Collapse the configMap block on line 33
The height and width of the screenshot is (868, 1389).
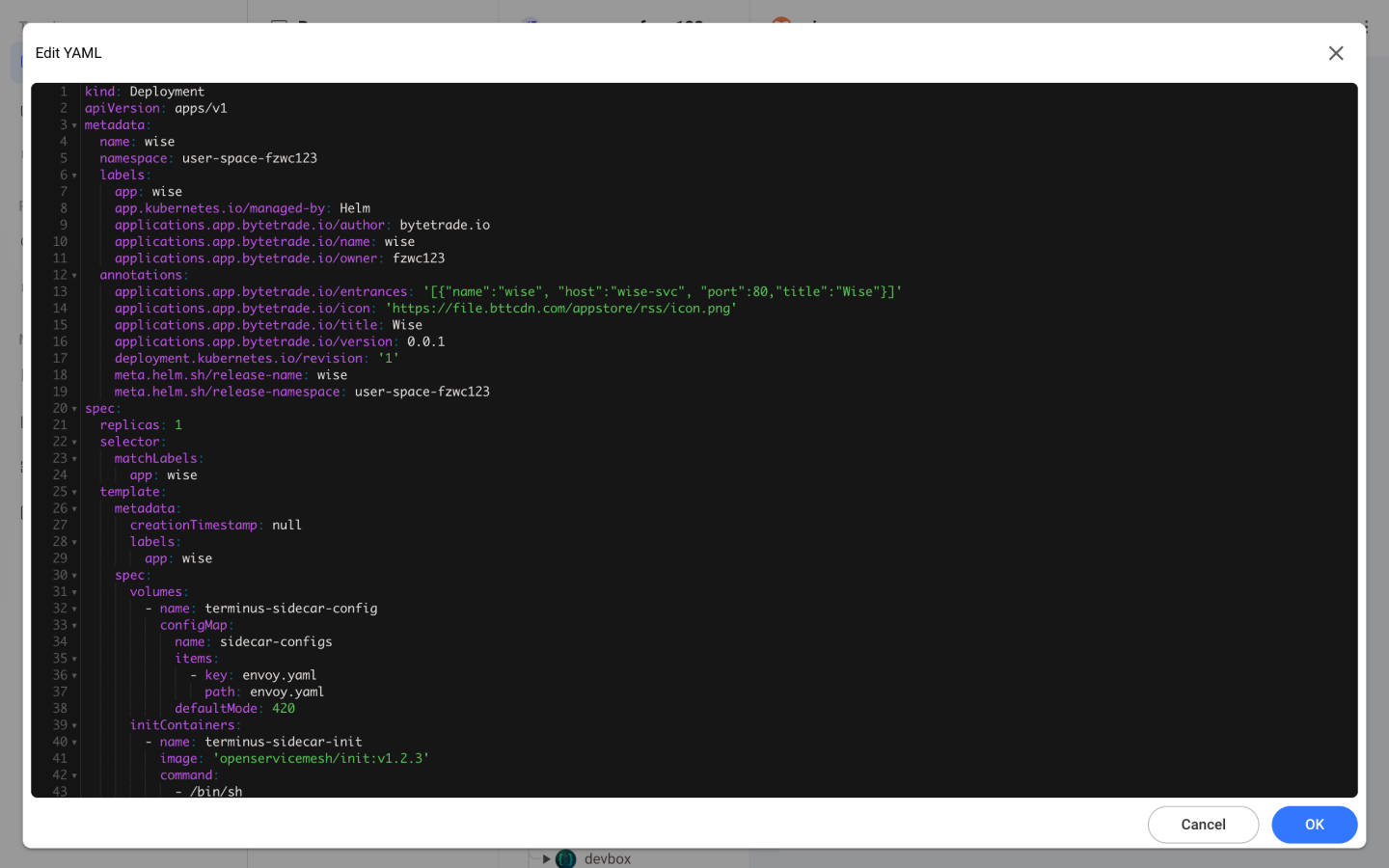pos(74,625)
